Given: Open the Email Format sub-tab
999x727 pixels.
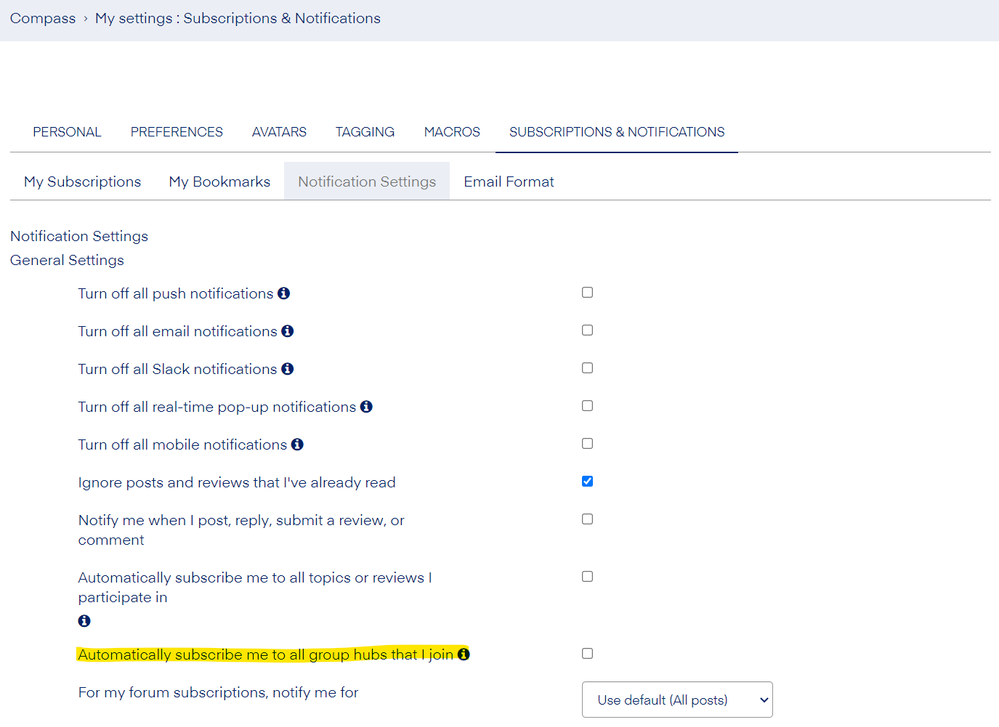Looking at the screenshot, I should (x=508, y=182).
